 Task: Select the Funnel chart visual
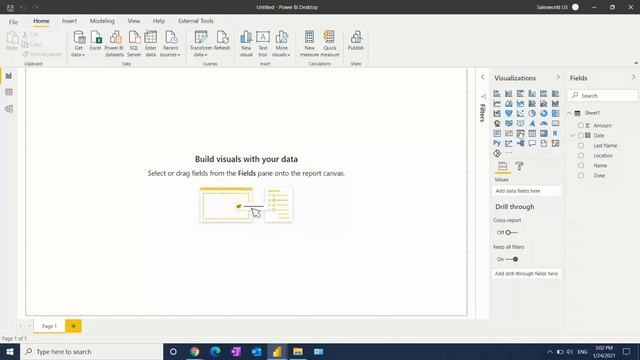coord(509,113)
